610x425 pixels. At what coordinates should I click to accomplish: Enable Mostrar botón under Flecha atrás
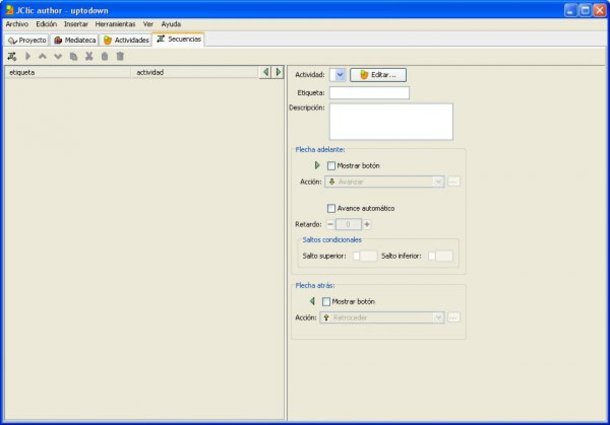click(x=326, y=302)
